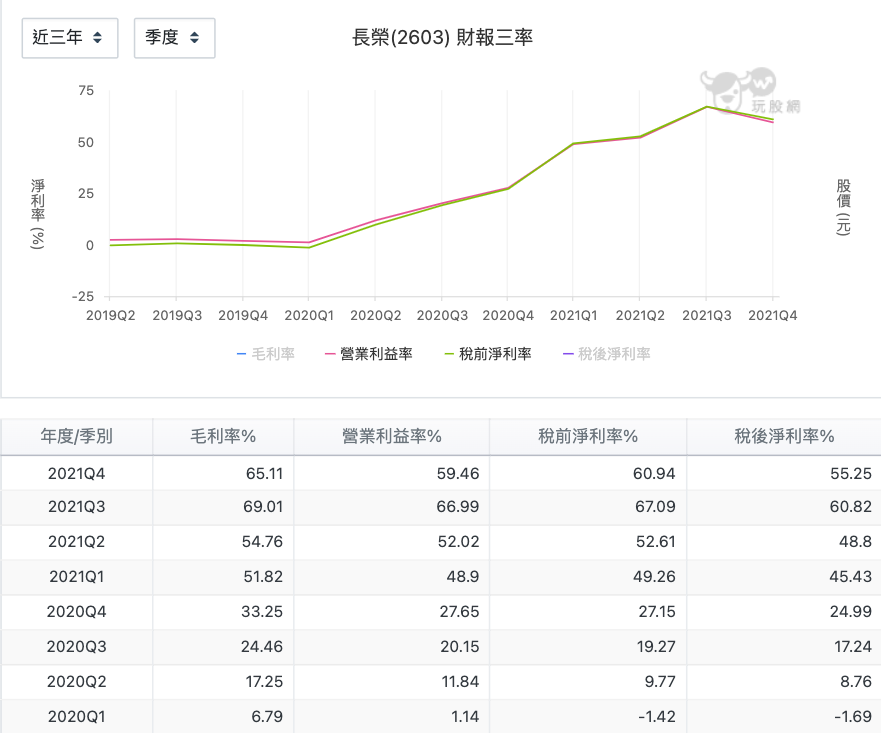Screen dimensions: 881x733
Task: Click the 稅前淨利率% column header
Action: point(588,436)
